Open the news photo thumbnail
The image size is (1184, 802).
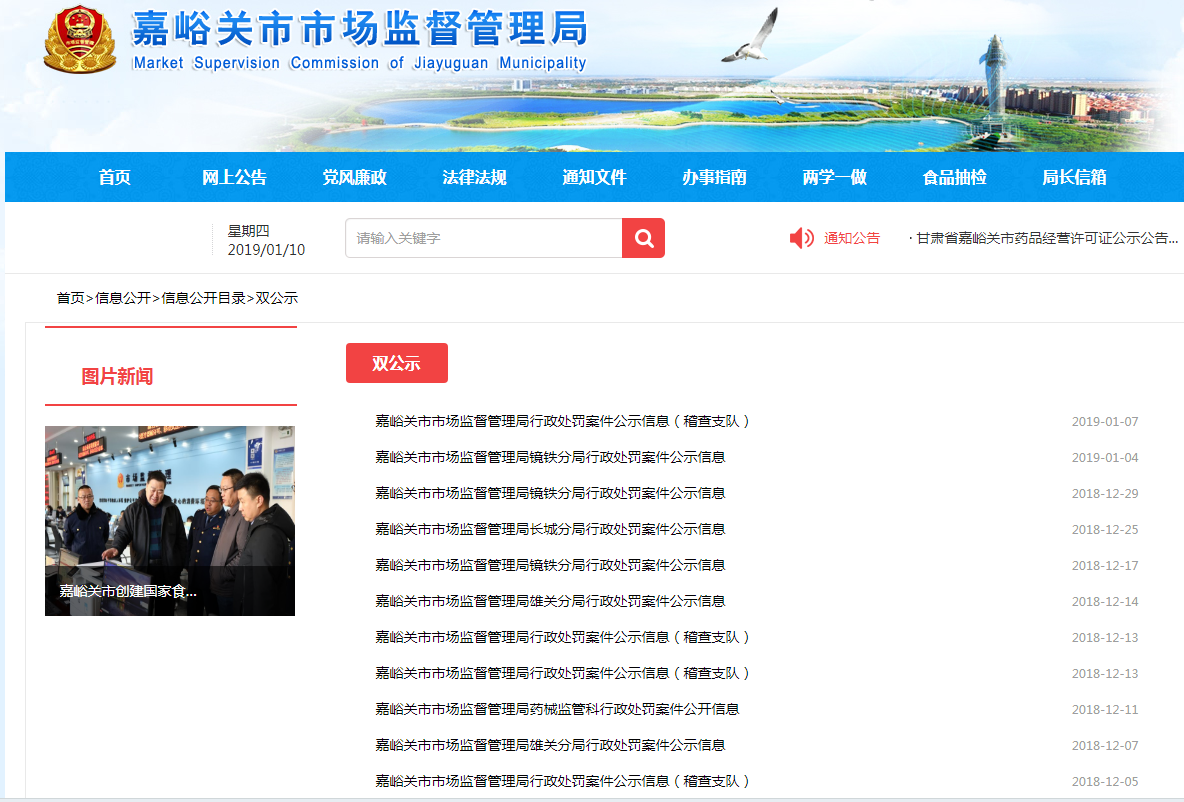pyautogui.click(x=170, y=520)
